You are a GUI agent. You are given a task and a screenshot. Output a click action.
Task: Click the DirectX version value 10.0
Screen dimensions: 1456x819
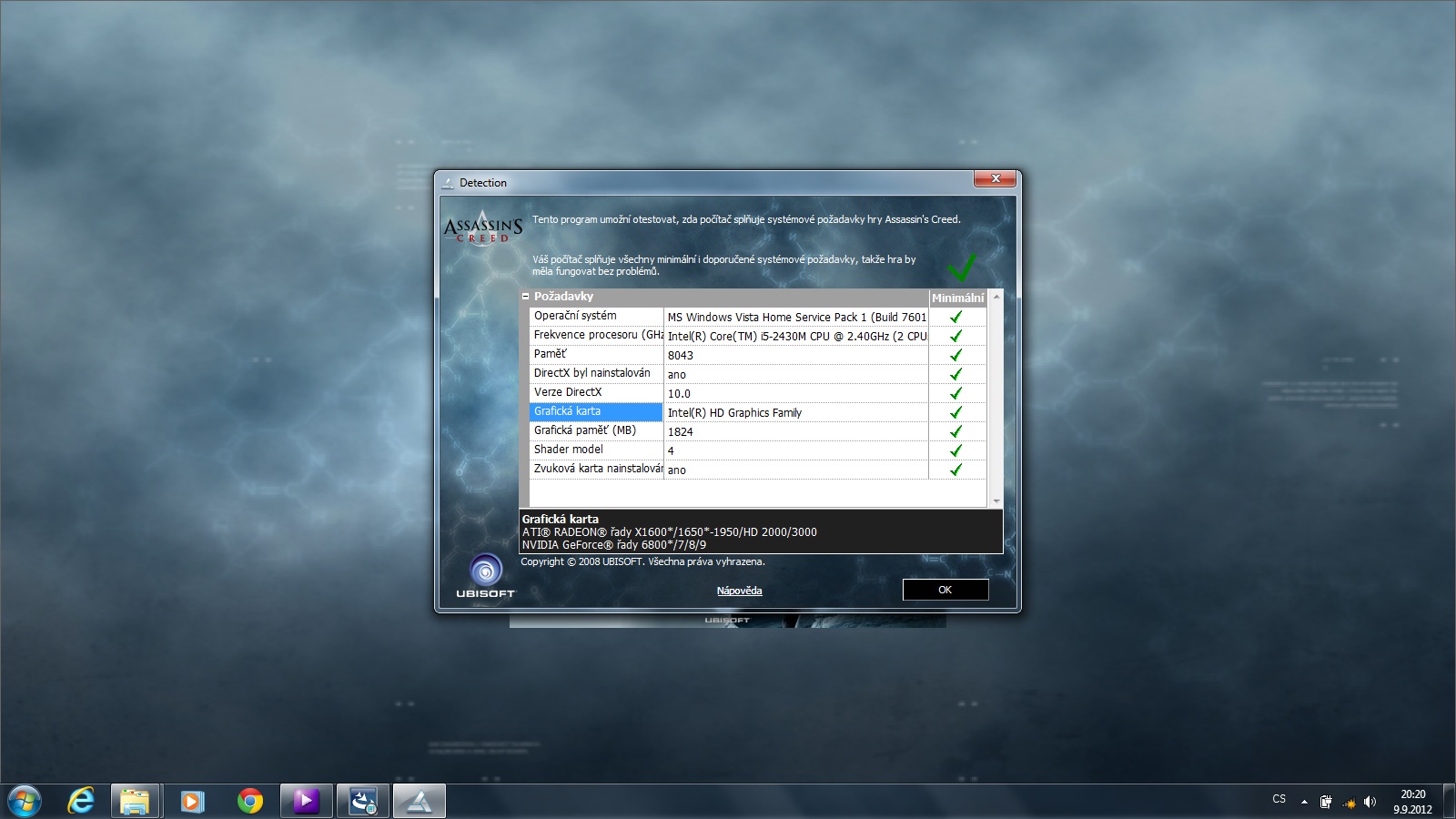pos(679,394)
